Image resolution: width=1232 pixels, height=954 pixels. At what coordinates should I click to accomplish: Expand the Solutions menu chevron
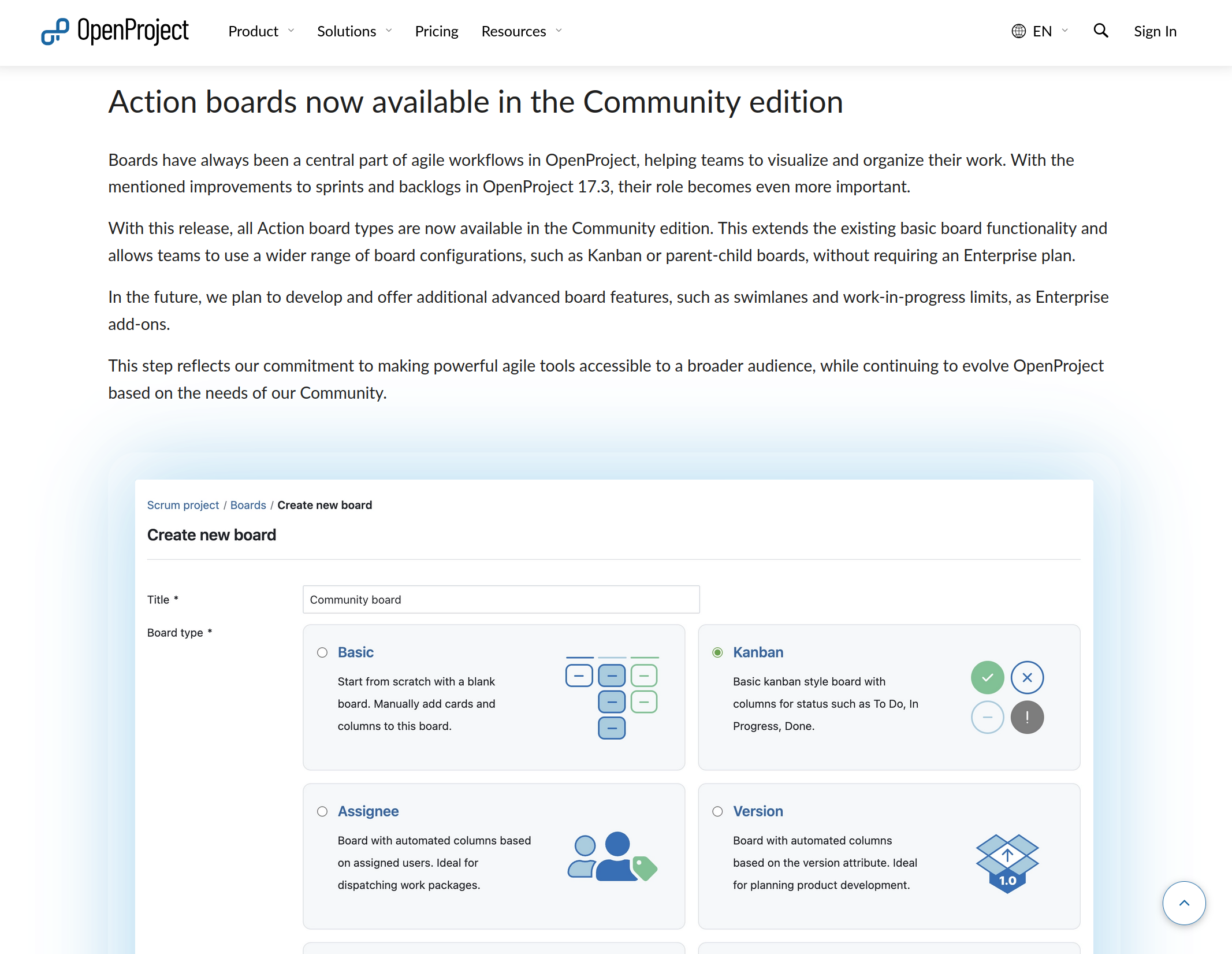389,31
